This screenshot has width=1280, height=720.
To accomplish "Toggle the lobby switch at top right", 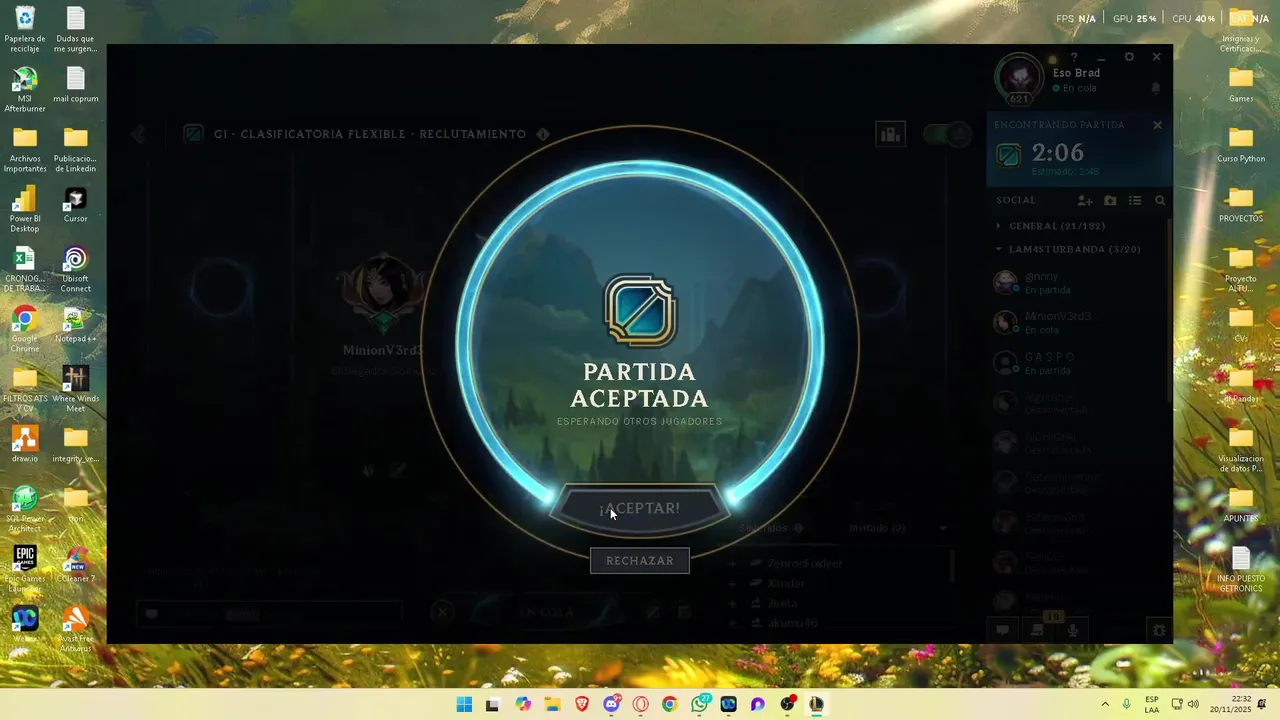I will [947, 134].
